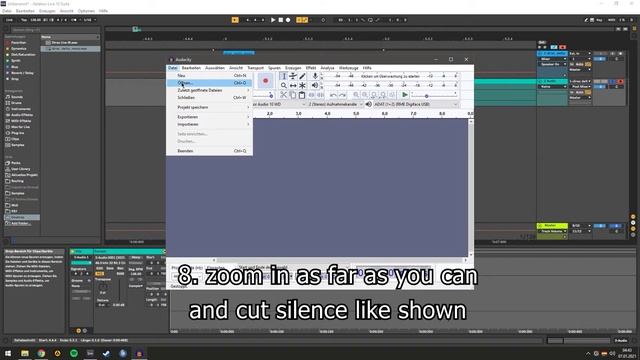640x360 pixels.
Task: Open Drums category in Ableton browser
Action: 16,103
